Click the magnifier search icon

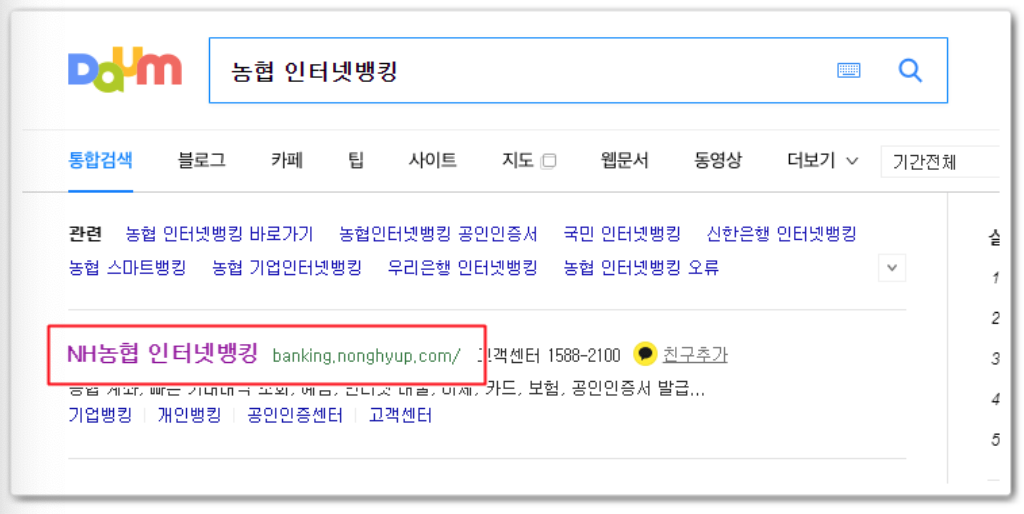(x=910, y=70)
